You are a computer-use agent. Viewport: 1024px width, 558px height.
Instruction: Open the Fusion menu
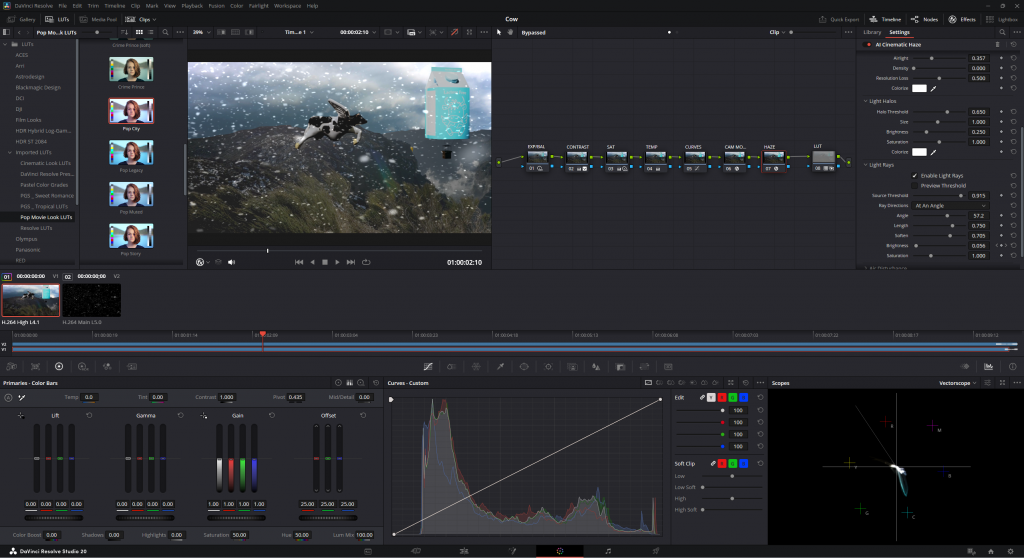click(x=216, y=6)
